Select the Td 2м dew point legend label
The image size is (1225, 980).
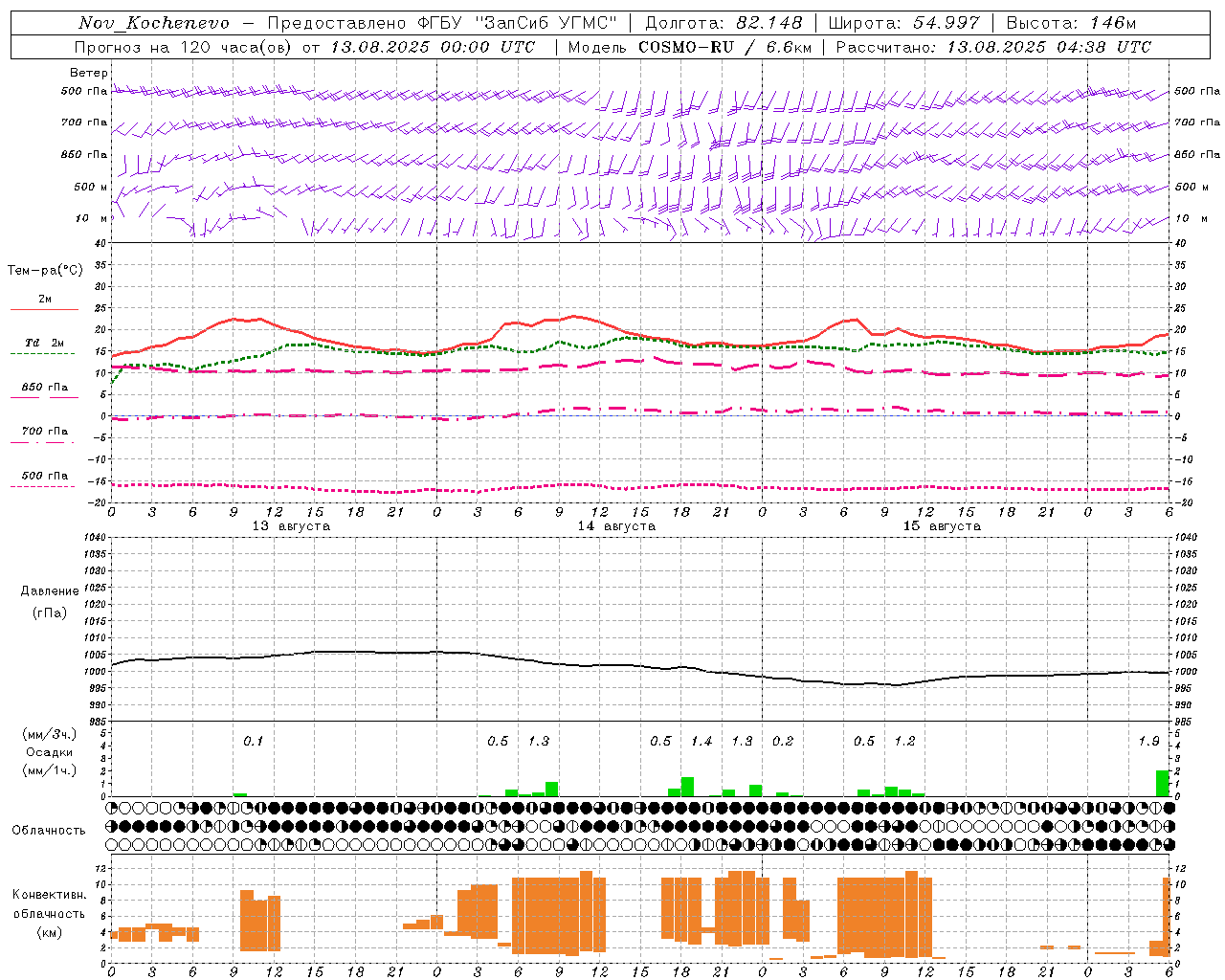tap(45, 343)
